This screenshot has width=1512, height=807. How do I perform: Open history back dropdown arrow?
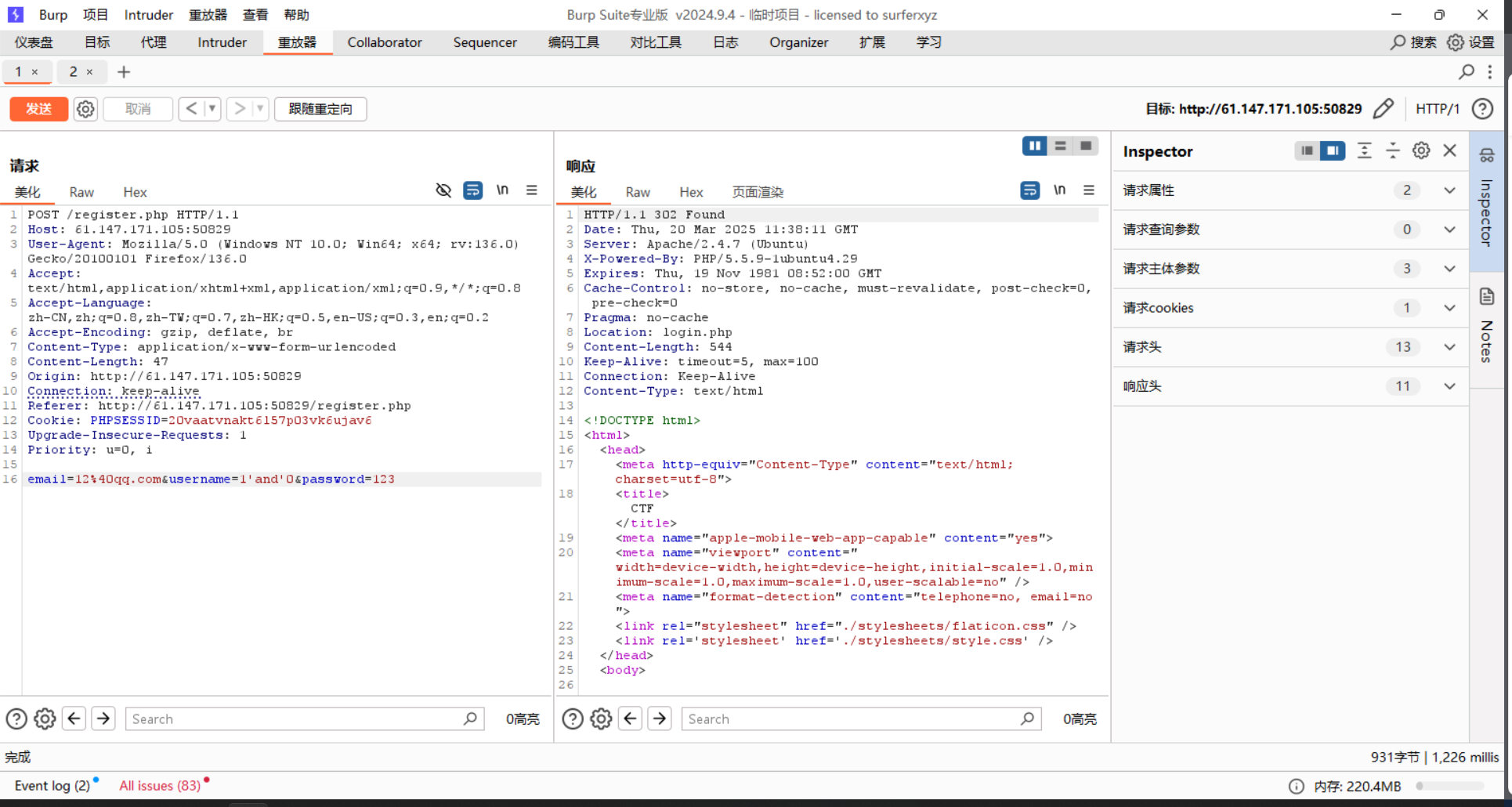click(x=212, y=109)
